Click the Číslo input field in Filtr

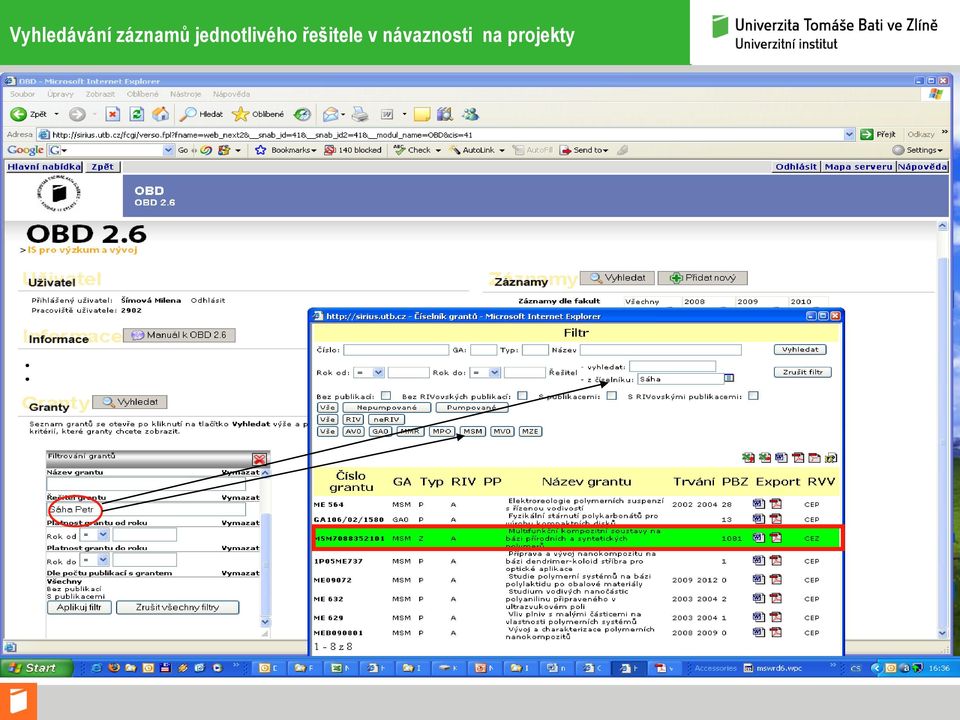click(396, 350)
